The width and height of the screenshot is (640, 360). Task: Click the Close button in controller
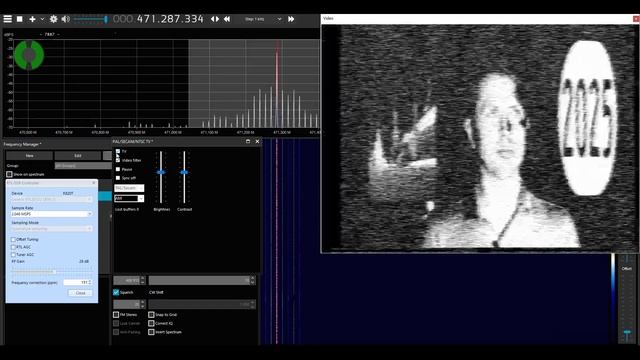(80, 293)
